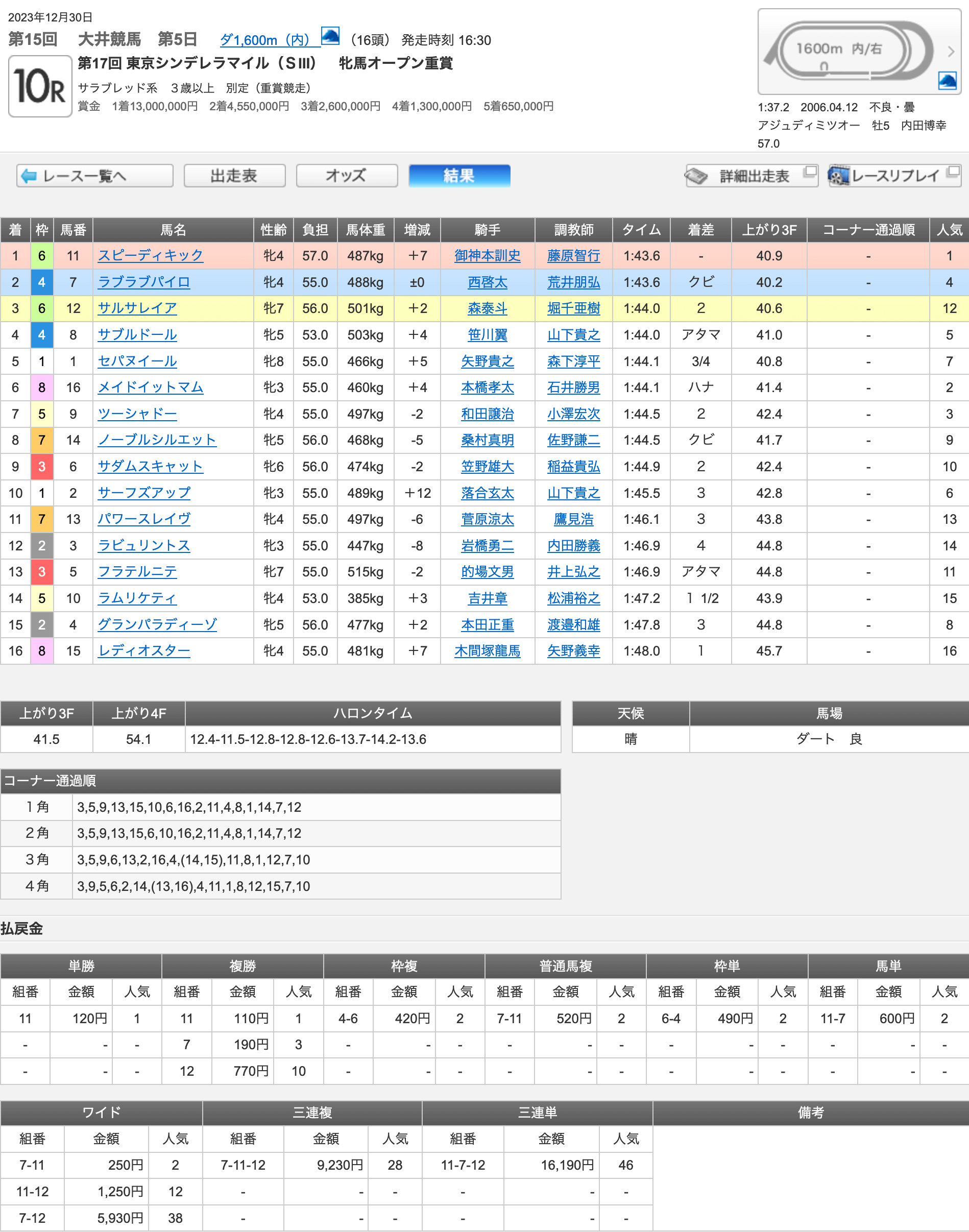This screenshot has width=969, height=1232.
Task: Open trainer 松浦裕之 page
Action: (573, 598)
